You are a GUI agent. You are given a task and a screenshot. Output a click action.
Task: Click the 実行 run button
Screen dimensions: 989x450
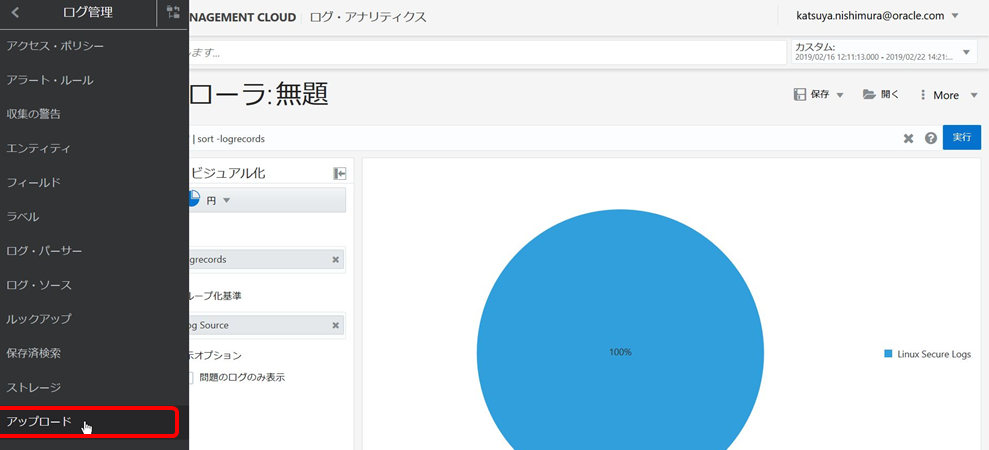pyautogui.click(x=962, y=137)
